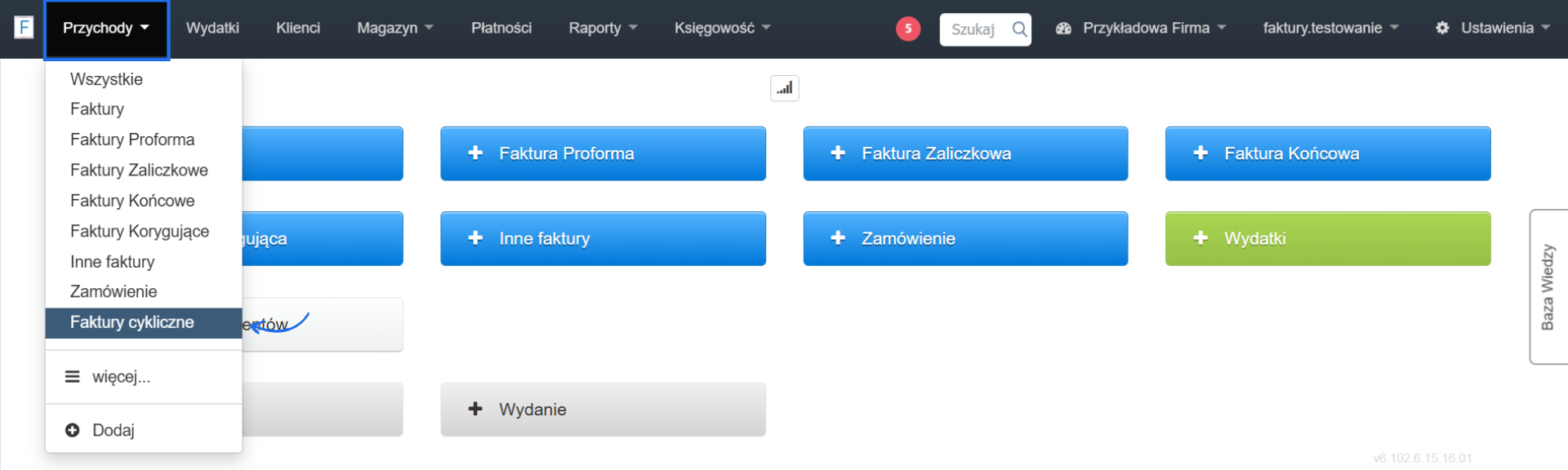This screenshot has height=470, width=1568.
Task: Open the Klienci top menu
Action: pos(298,28)
